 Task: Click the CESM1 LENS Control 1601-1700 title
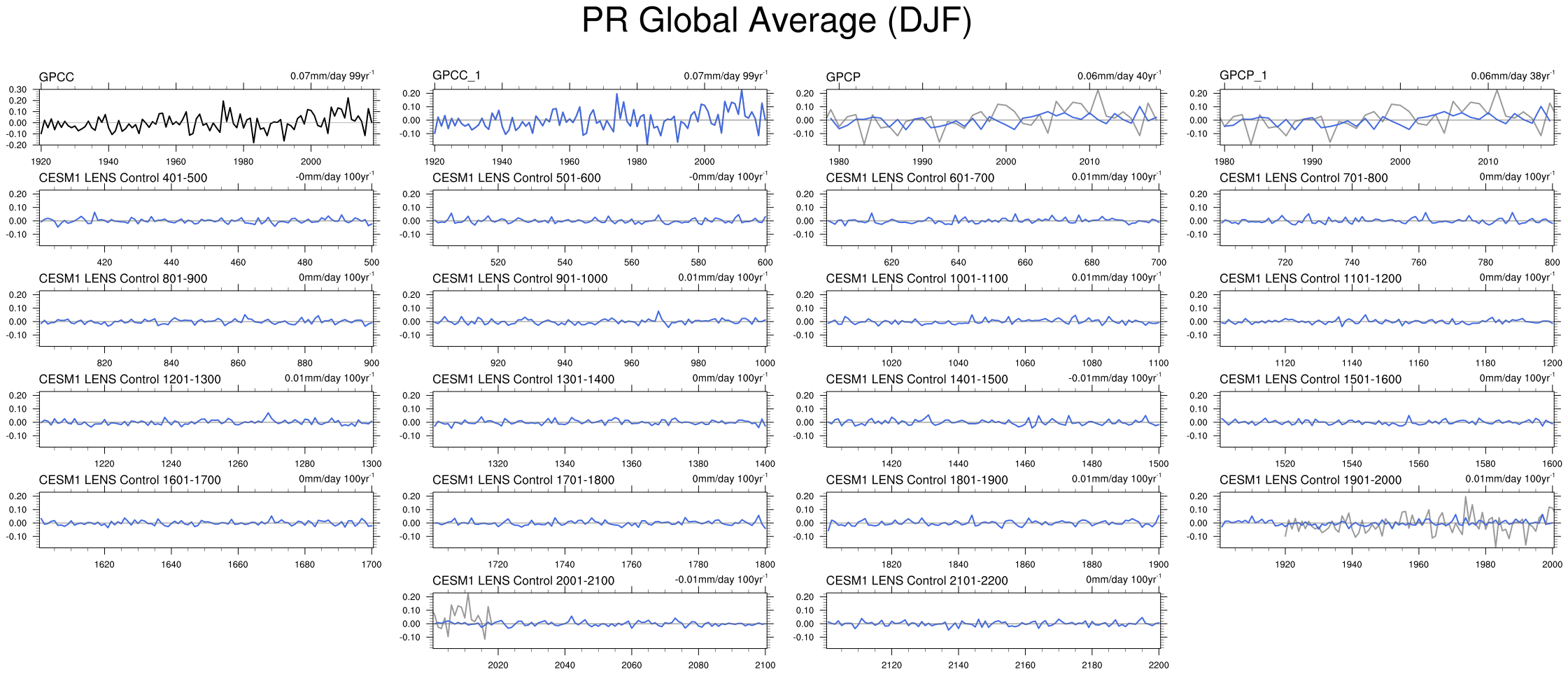tap(129, 480)
